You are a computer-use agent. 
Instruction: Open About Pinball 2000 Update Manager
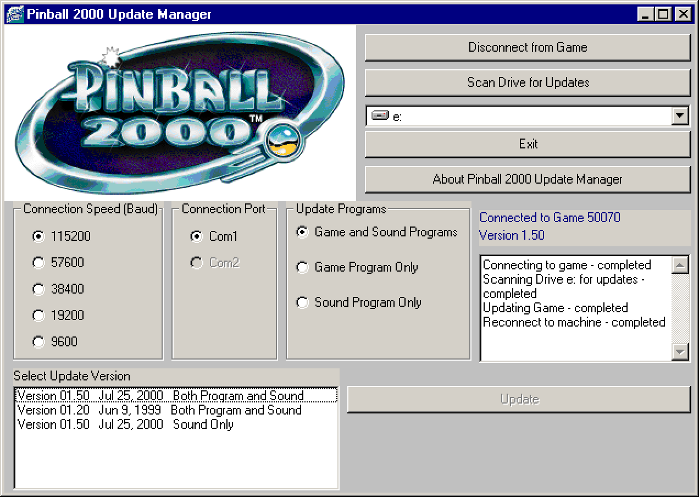coord(527,179)
